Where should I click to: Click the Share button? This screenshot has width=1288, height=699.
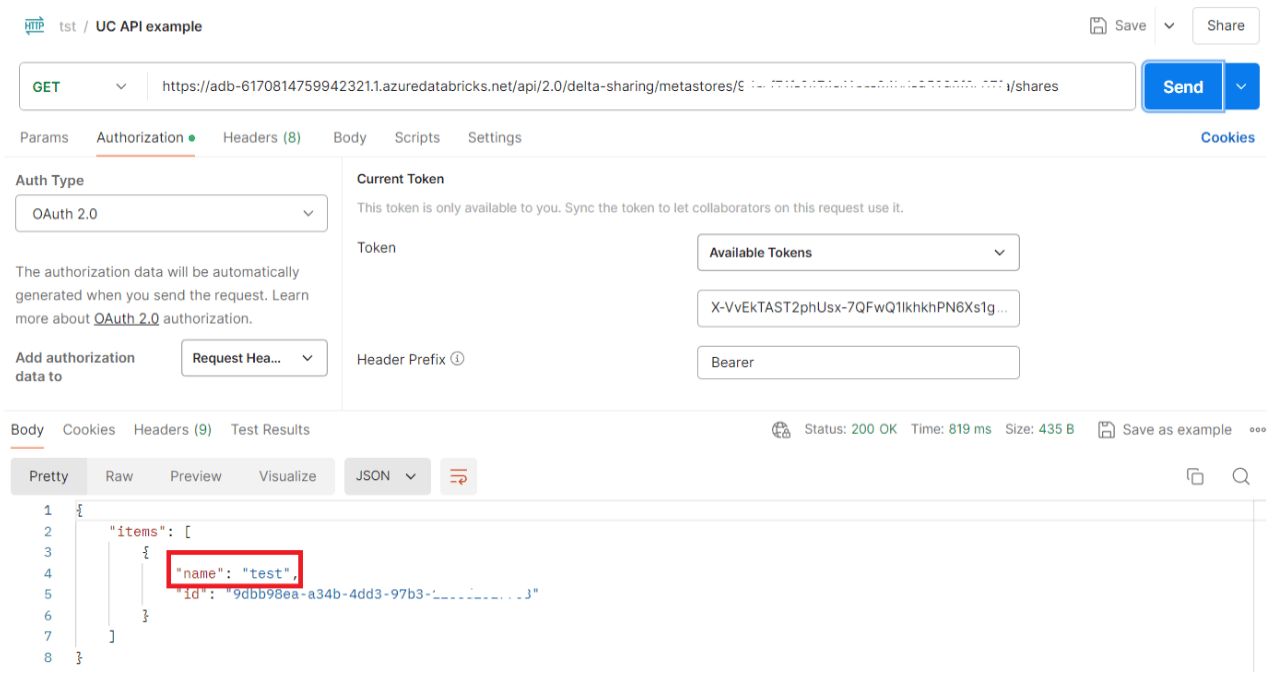pos(1225,26)
